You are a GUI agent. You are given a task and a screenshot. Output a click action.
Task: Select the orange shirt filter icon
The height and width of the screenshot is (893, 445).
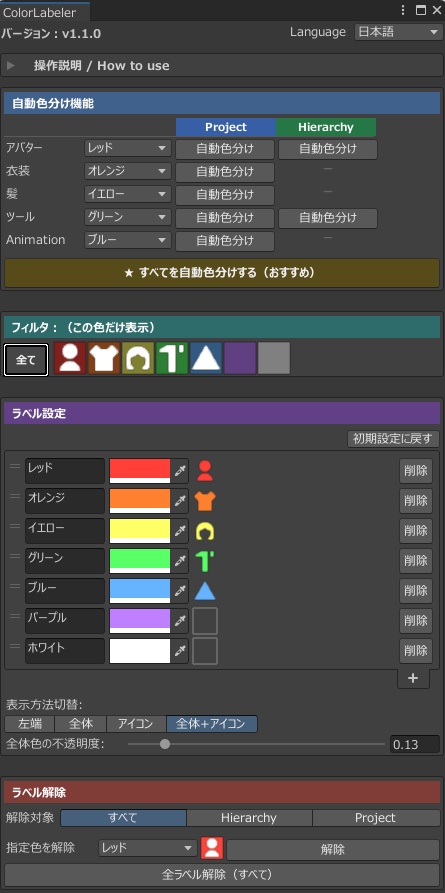[x=104, y=358]
